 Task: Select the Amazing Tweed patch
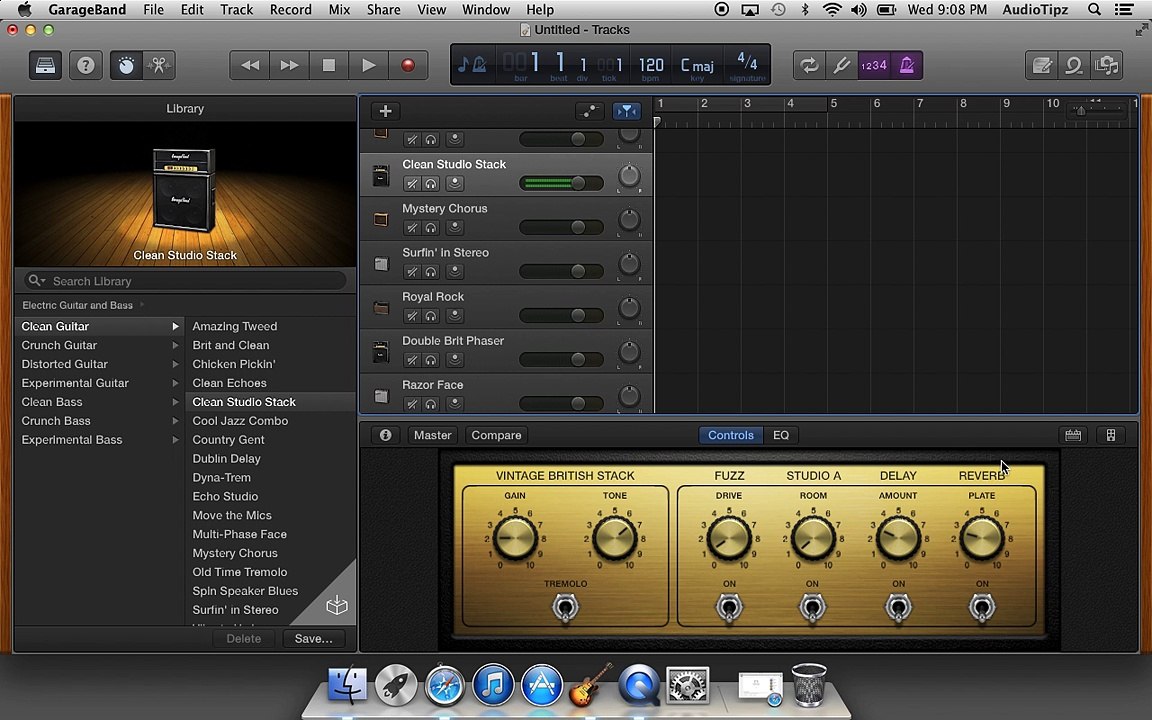coord(234,326)
